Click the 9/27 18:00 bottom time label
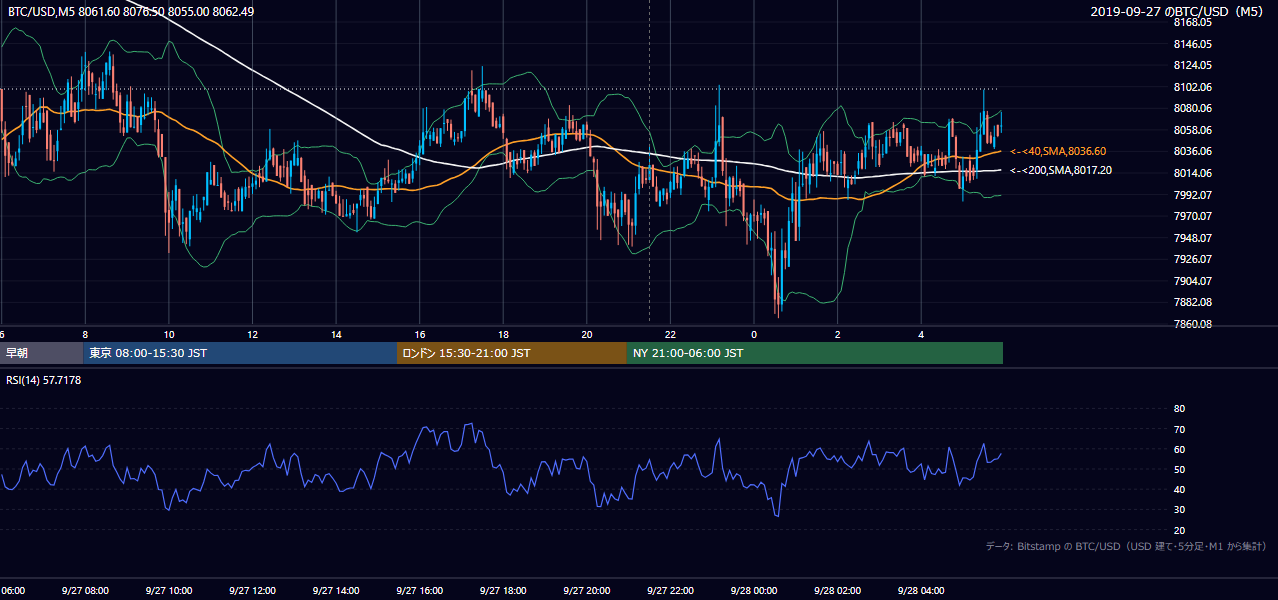1278x600 pixels. pyautogui.click(x=503, y=591)
